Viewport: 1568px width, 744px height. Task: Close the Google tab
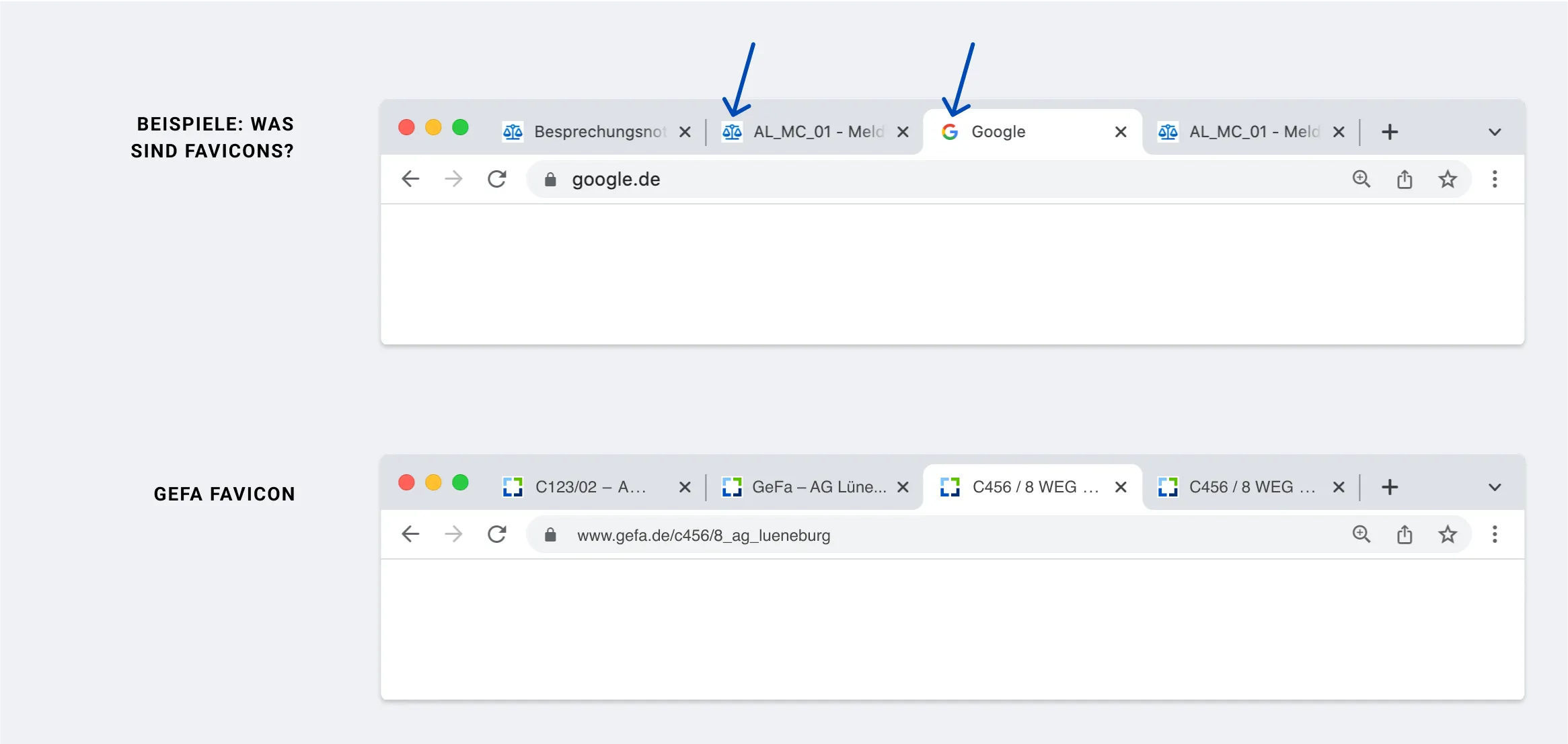coord(1121,132)
